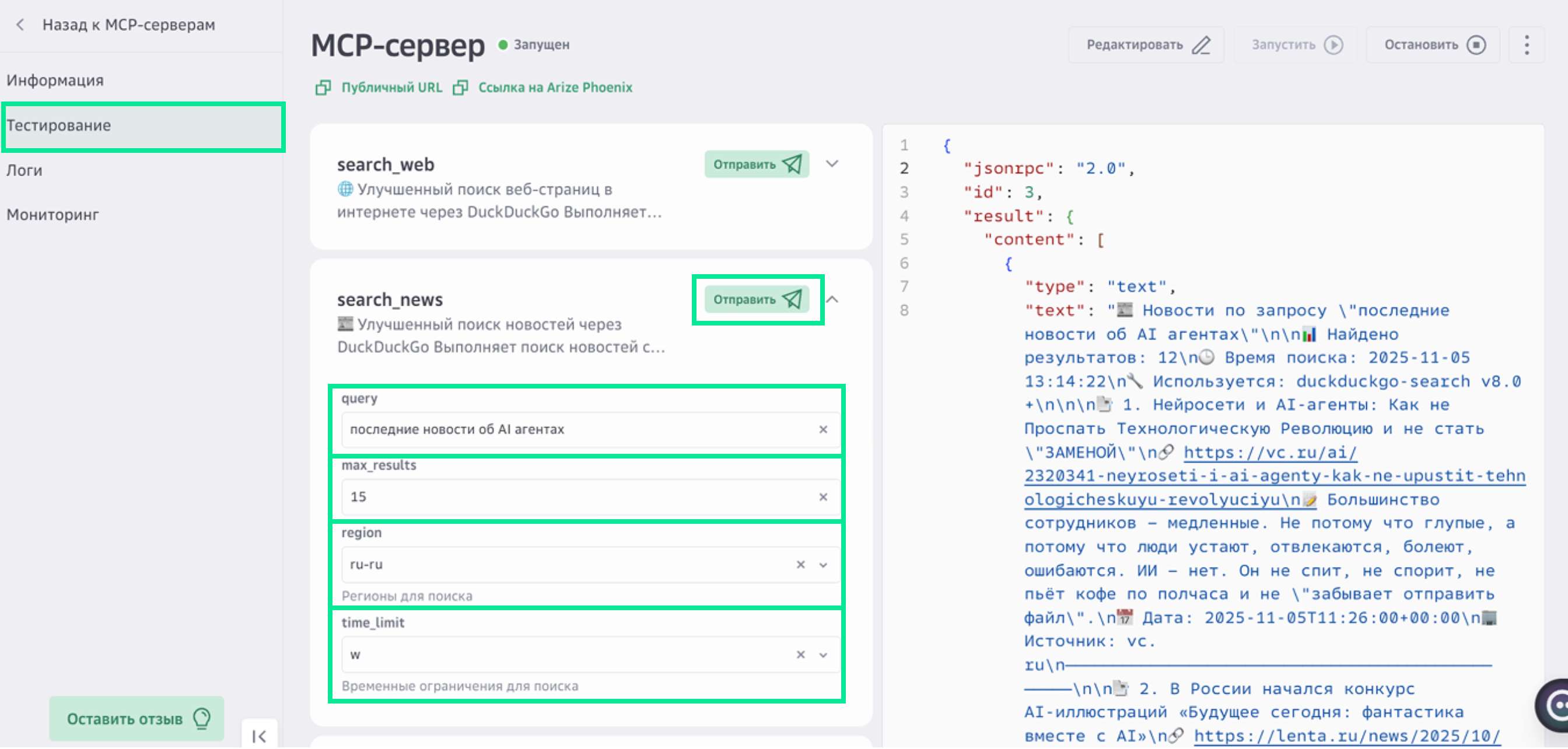
Task: Collapse the search_news tool section
Action: [x=832, y=299]
